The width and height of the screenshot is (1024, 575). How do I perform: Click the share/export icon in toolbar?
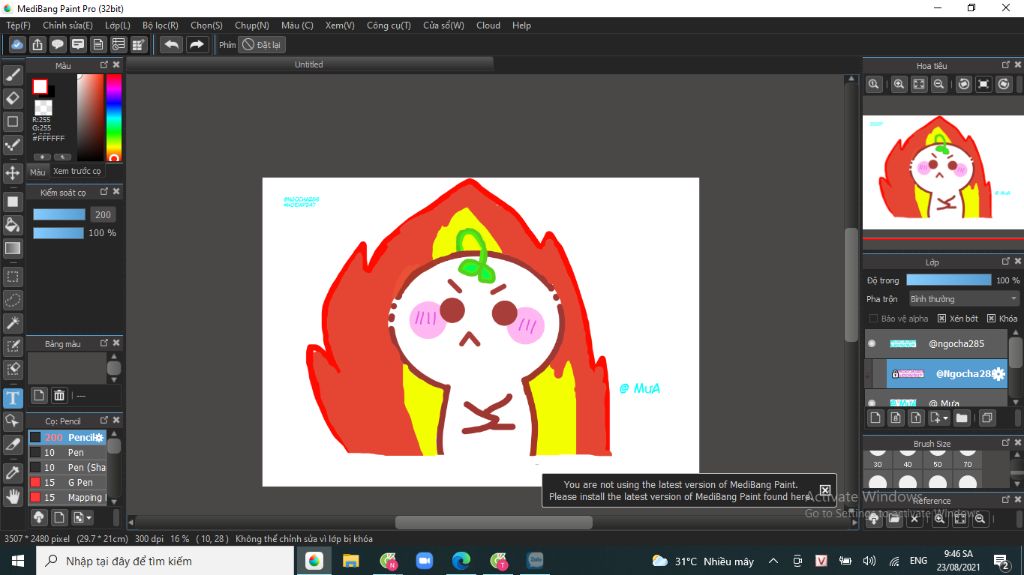point(37,44)
